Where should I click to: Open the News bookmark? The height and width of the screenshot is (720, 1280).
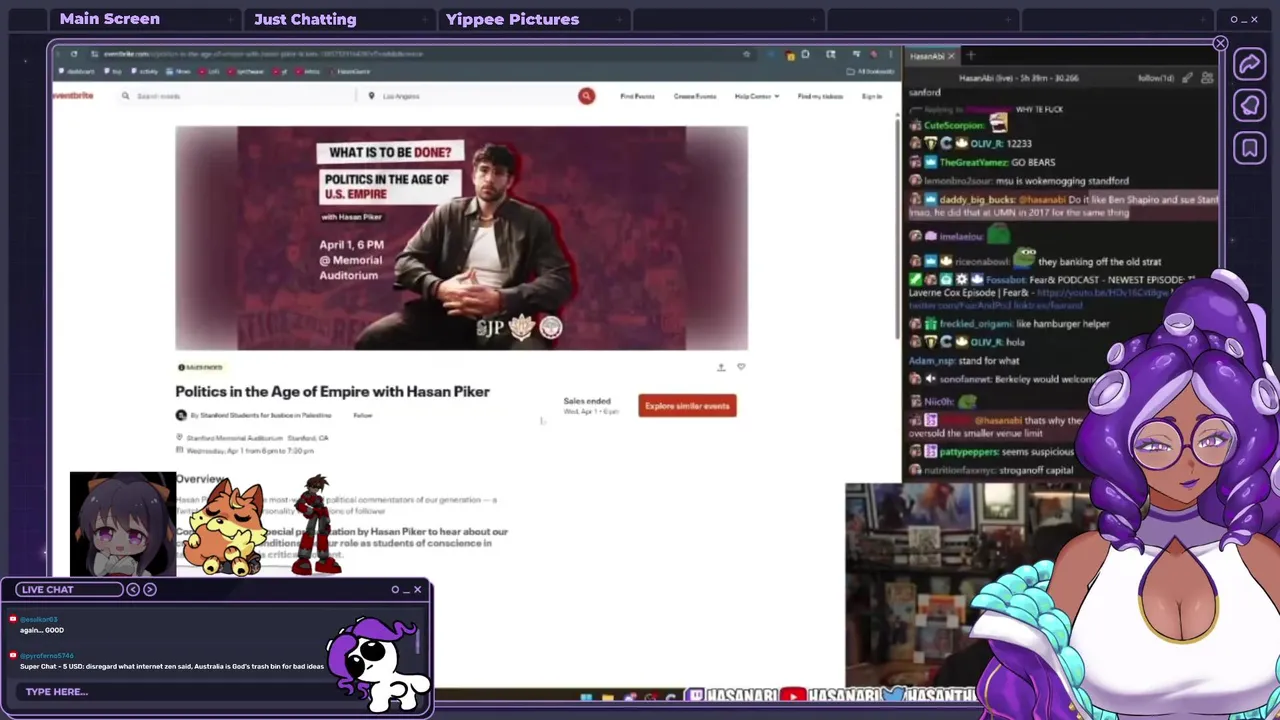coord(180,71)
